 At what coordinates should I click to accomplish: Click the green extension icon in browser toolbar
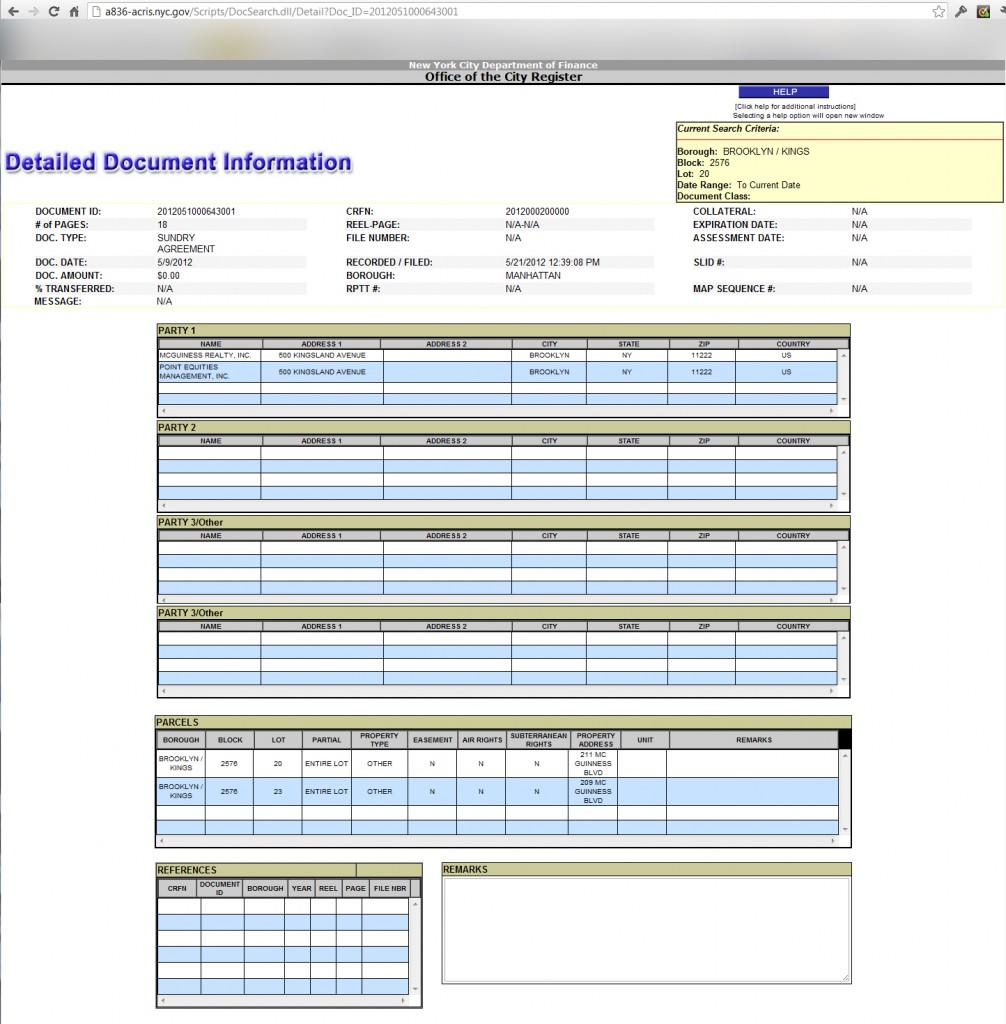pyautogui.click(x=983, y=12)
